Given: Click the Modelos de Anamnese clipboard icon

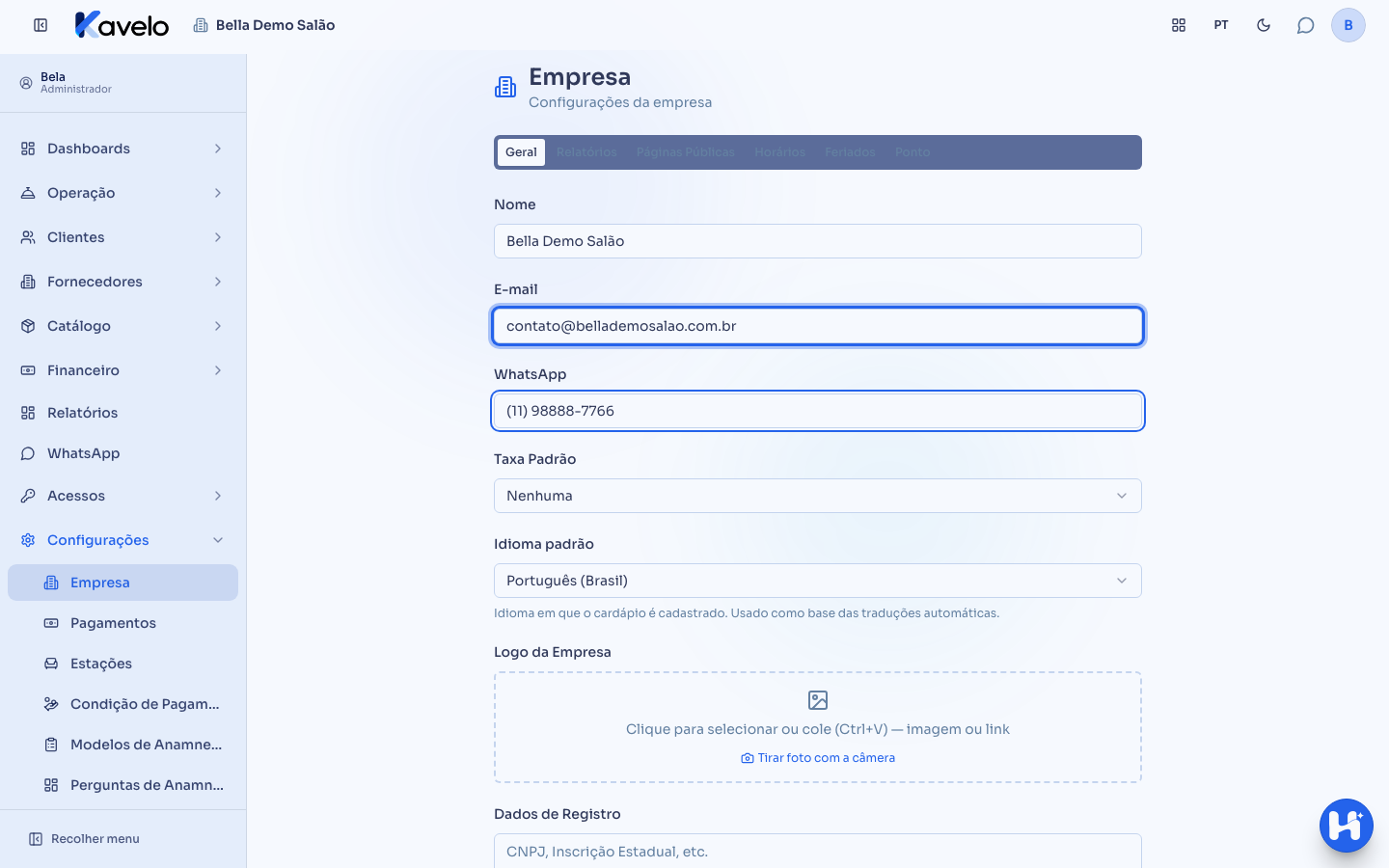Looking at the screenshot, I should click(x=51, y=745).
